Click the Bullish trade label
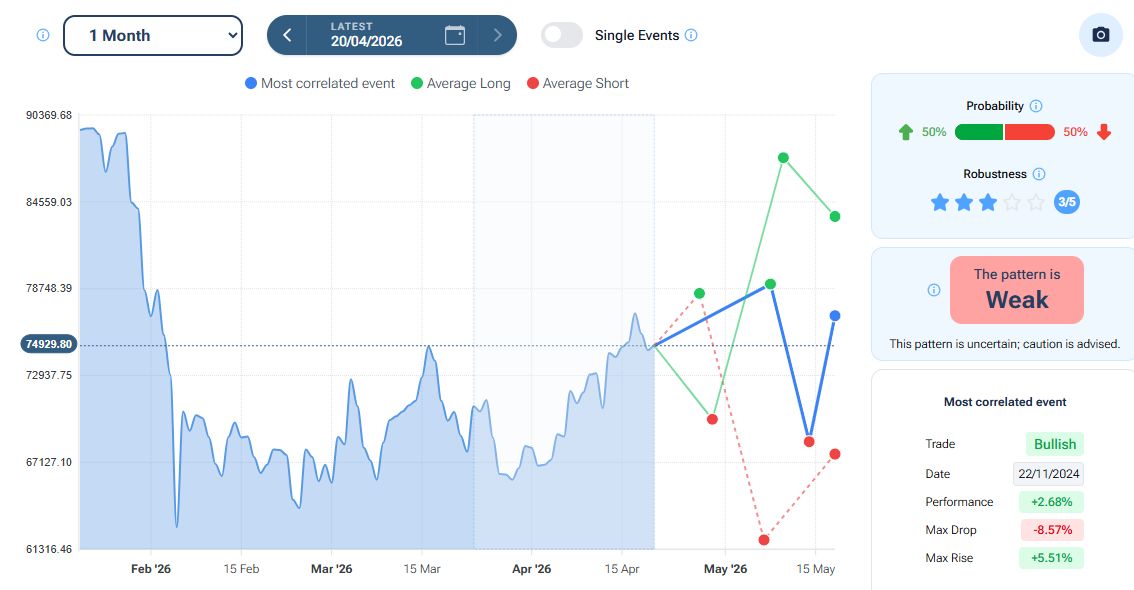Image resolution: width=1134 pixels, height=590 pixels. tap(1054, 444)
